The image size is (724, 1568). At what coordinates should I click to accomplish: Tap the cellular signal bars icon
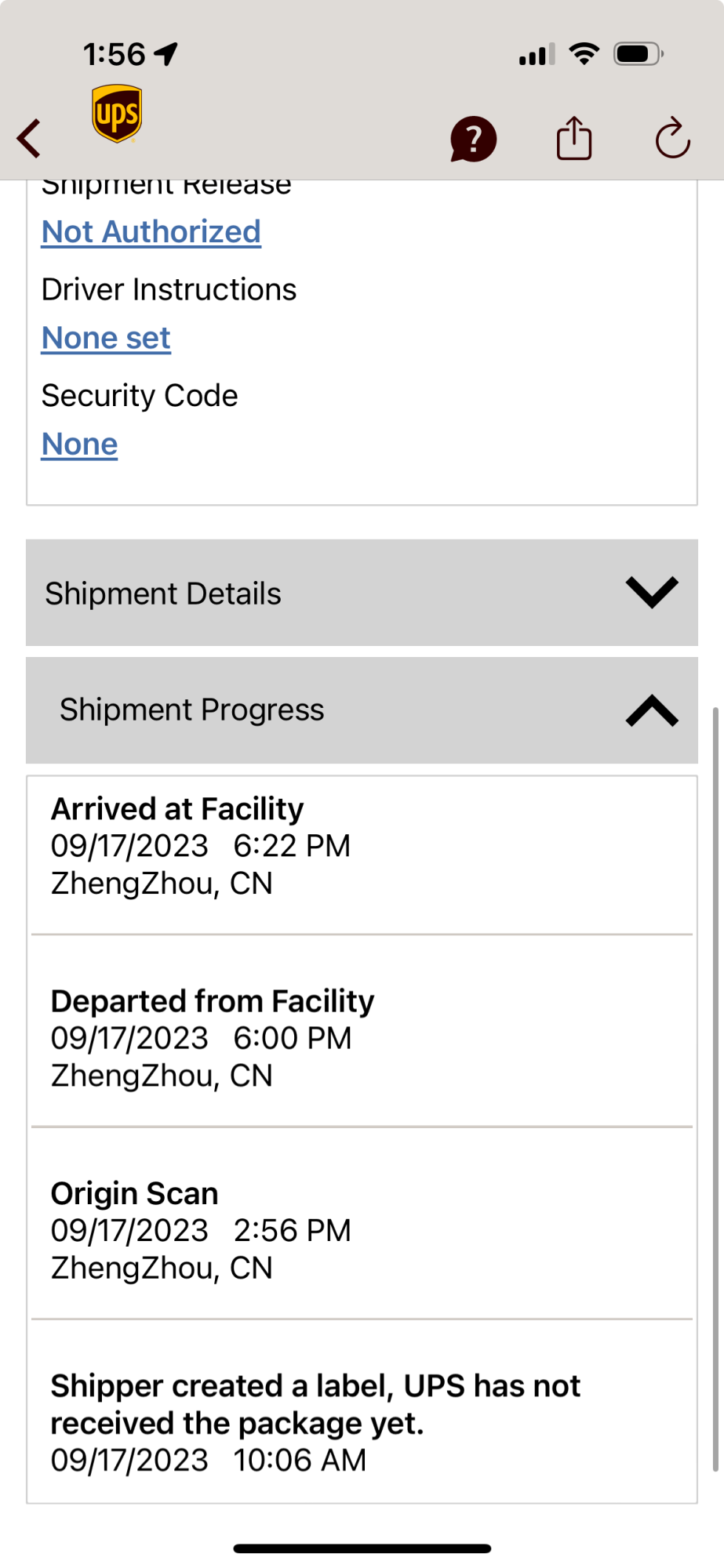tap(537, 55)
